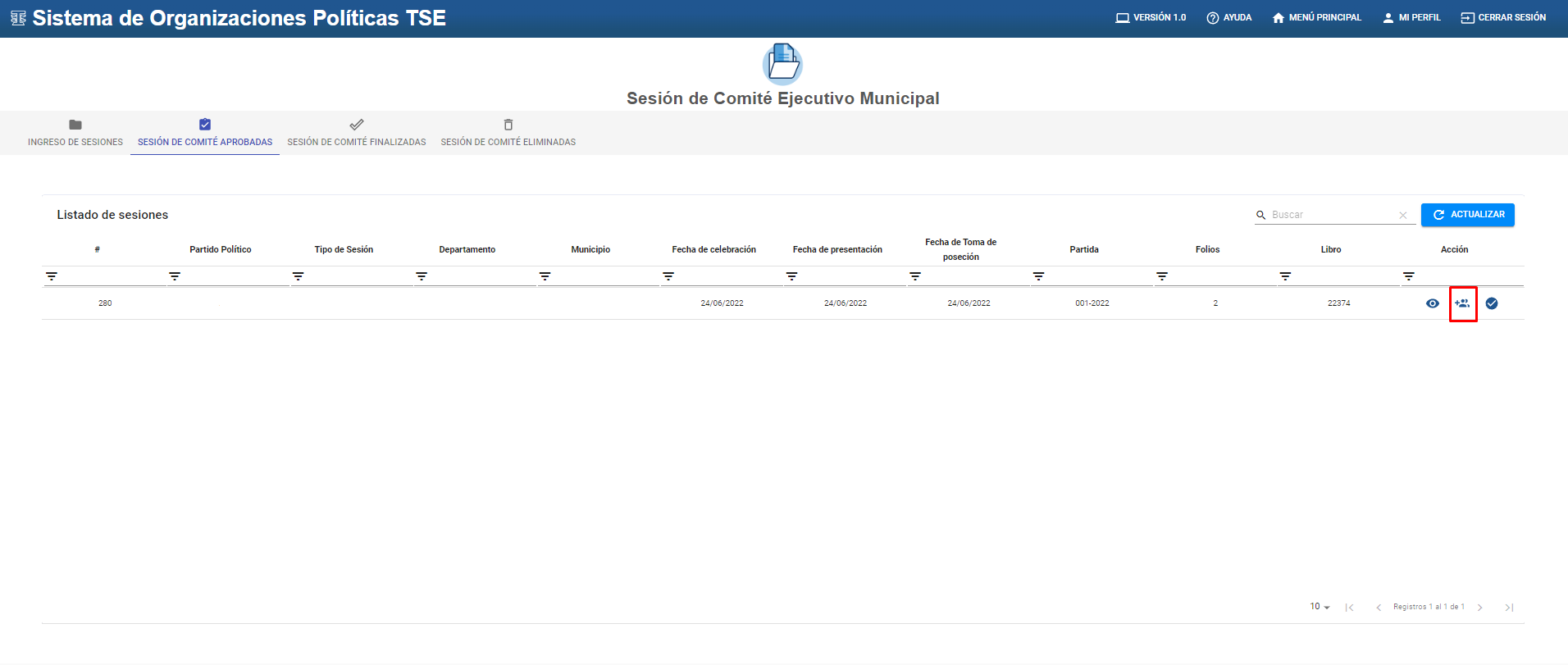Switch to Ingreso de Sesiones tab
This screenshot has width=1568, height=665.
75,133
